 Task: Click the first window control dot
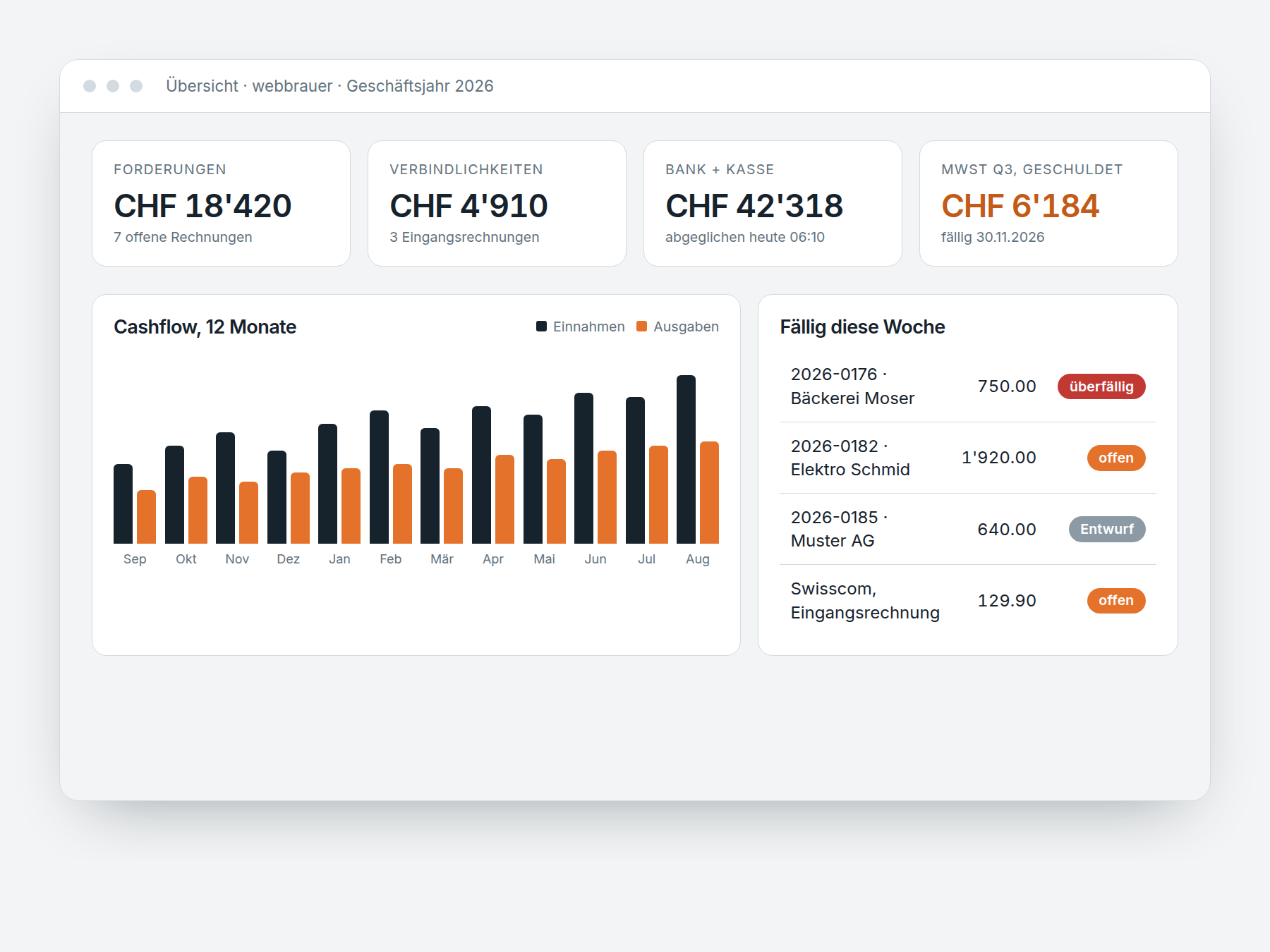coord(90,86)
